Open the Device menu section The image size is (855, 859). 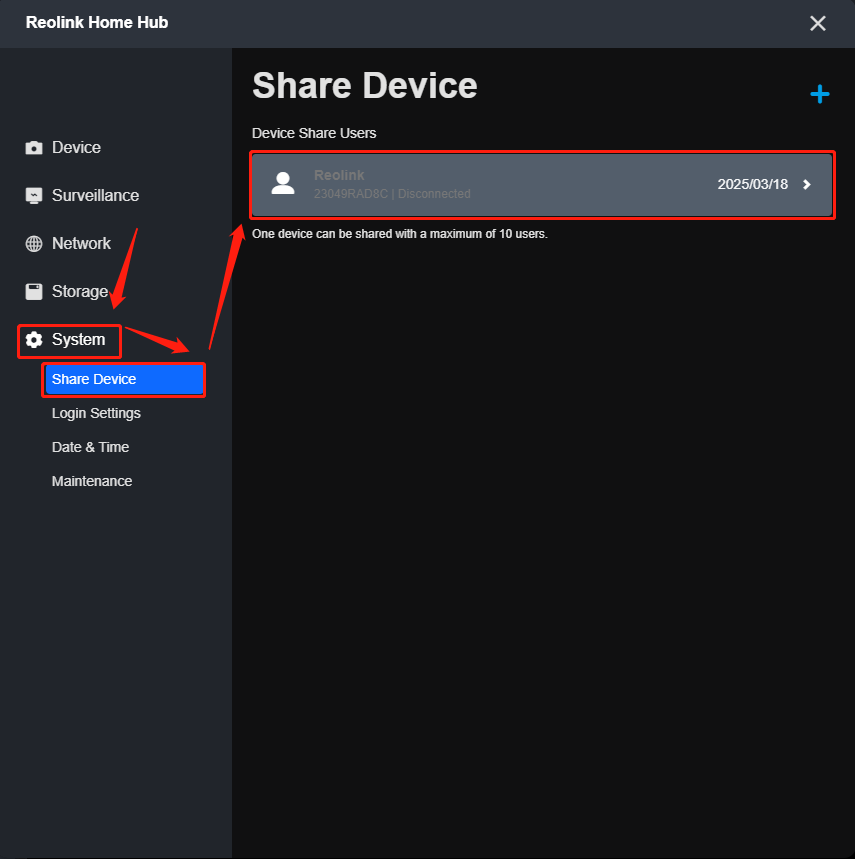coord(76,147)
